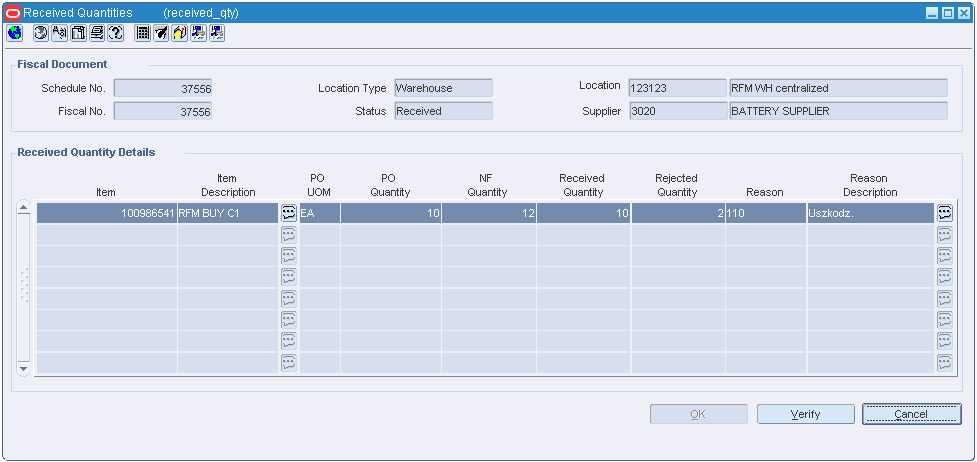Click the grayed OK button
This screenshot has width=977, height=462.
tap(698, 414)
